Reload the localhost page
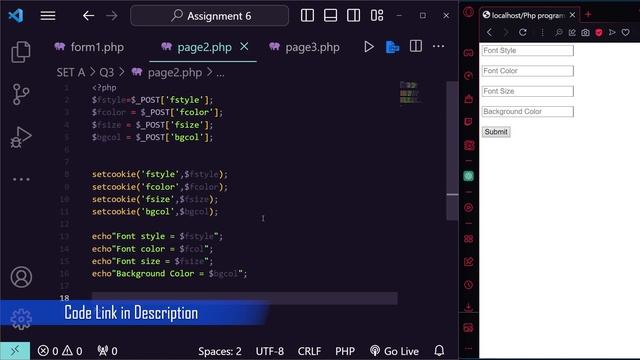Viewport: 640px width, 360px height. point(522,32)
